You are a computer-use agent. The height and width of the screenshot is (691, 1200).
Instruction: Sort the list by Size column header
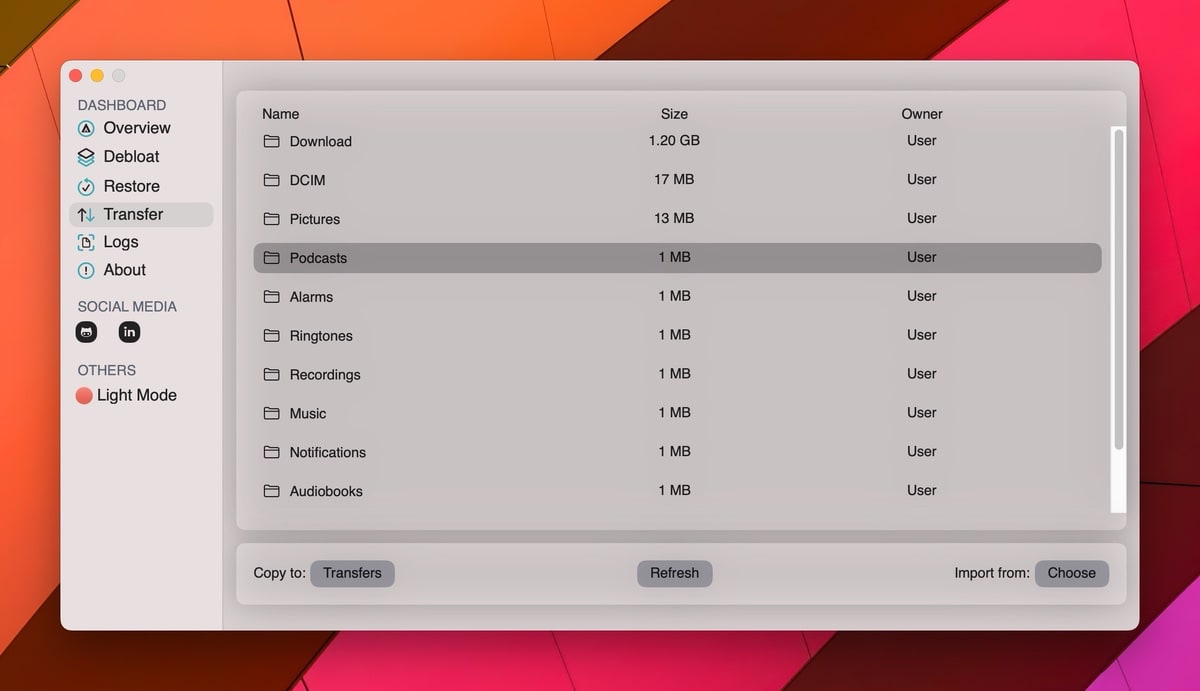coord(674,114)
